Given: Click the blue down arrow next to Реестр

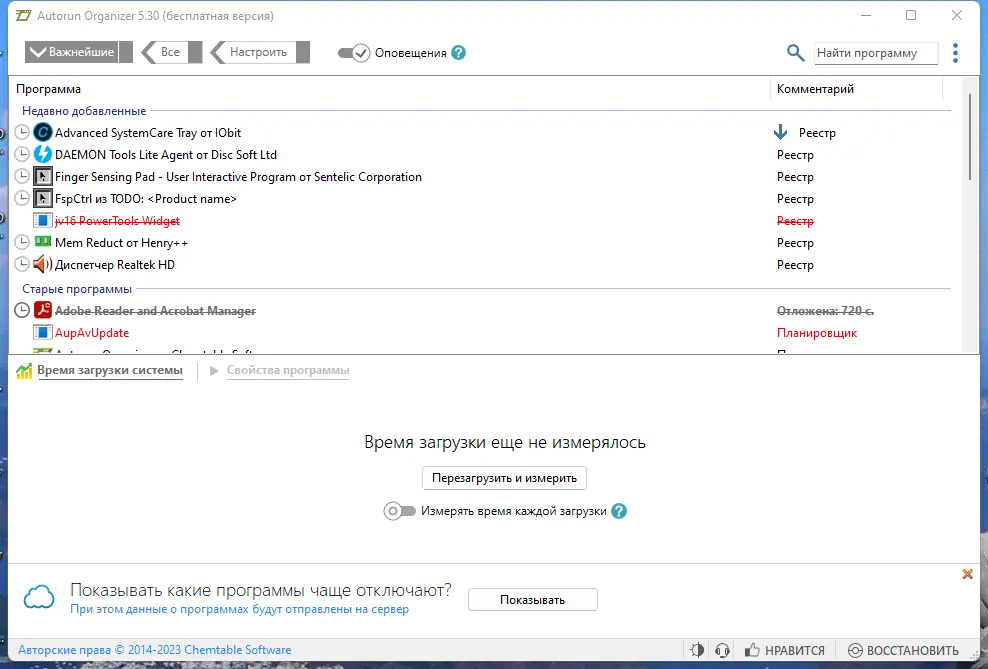Looking at the screenshot, I should coord(780,132).
